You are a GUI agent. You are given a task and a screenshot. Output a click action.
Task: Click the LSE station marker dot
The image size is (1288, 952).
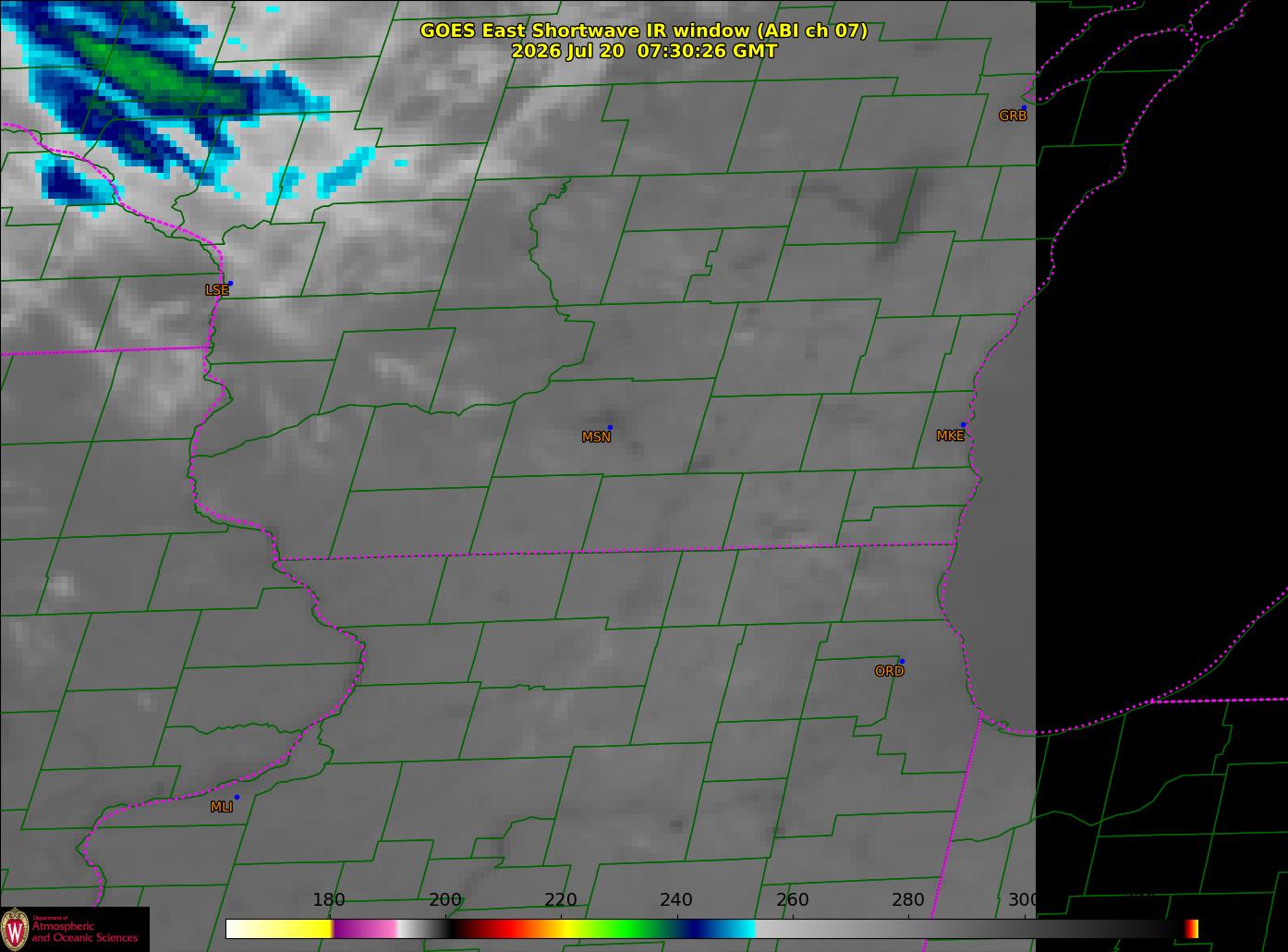click(x=230, y=283)
